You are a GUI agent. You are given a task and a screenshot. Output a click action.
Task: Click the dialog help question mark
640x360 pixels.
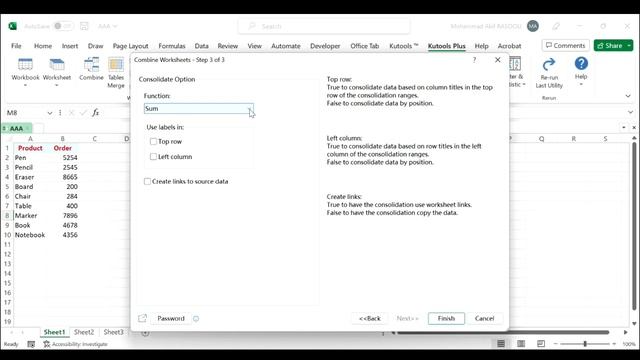tap(474, 60)
